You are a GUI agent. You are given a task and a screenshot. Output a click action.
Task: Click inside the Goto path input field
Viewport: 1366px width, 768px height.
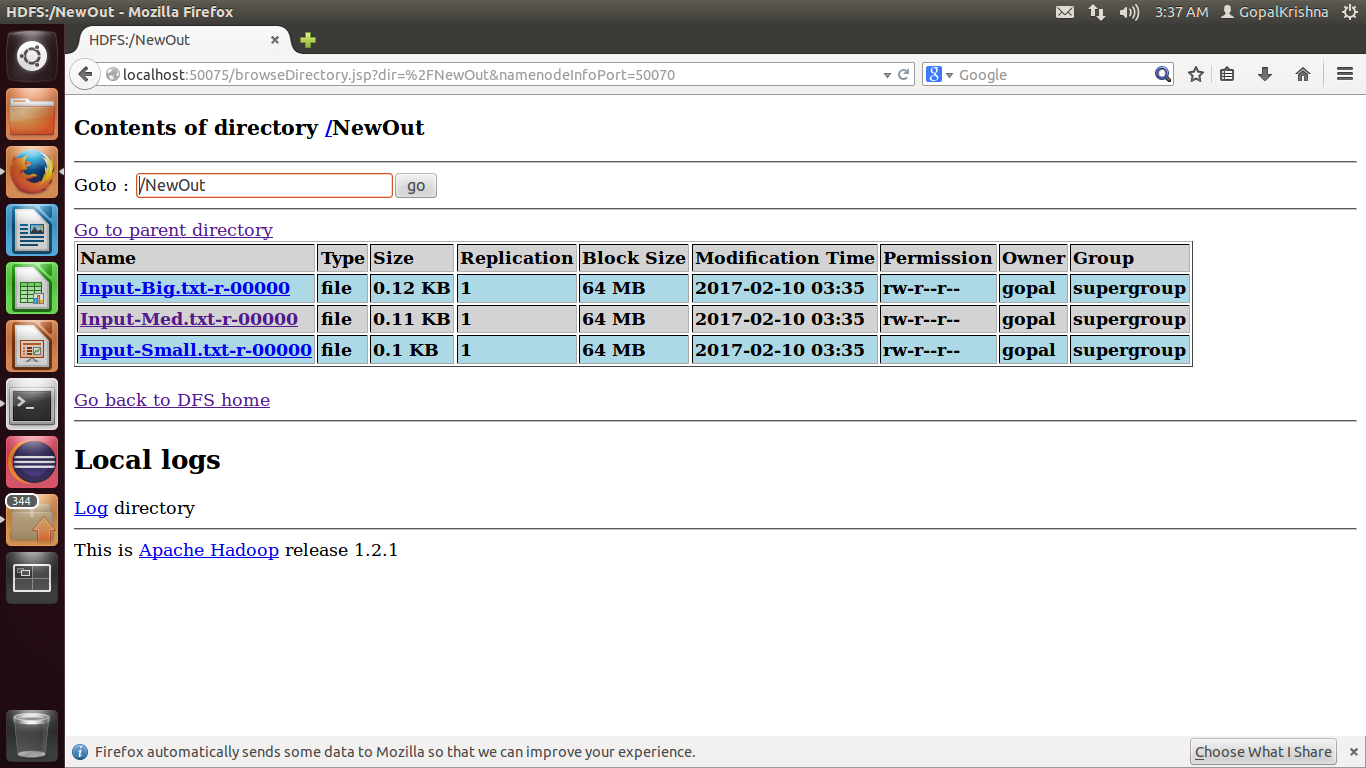263,185
